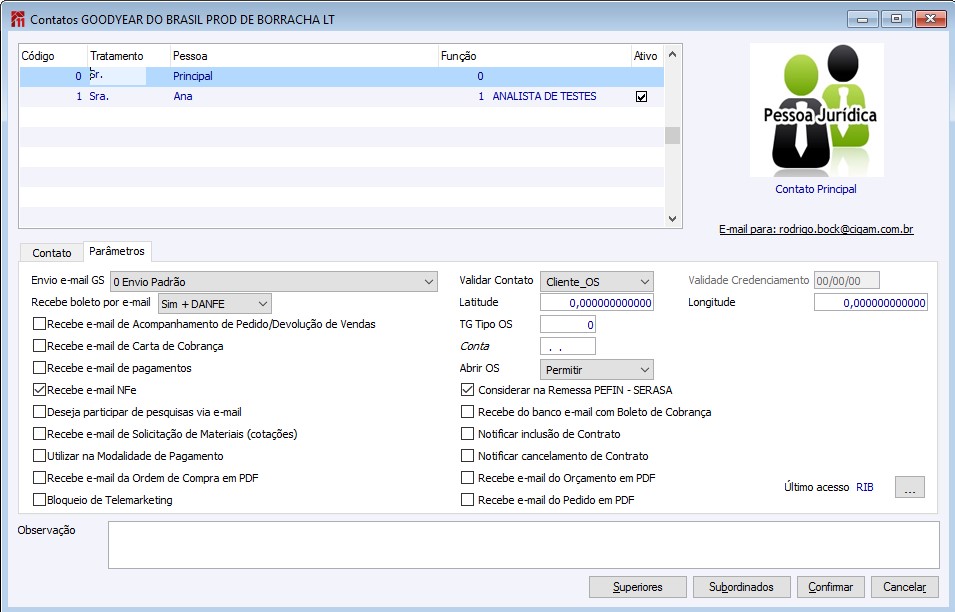This screenshot has width=955, height=612.
Task: Click the Ativo column header
Action: coord(646,56)
